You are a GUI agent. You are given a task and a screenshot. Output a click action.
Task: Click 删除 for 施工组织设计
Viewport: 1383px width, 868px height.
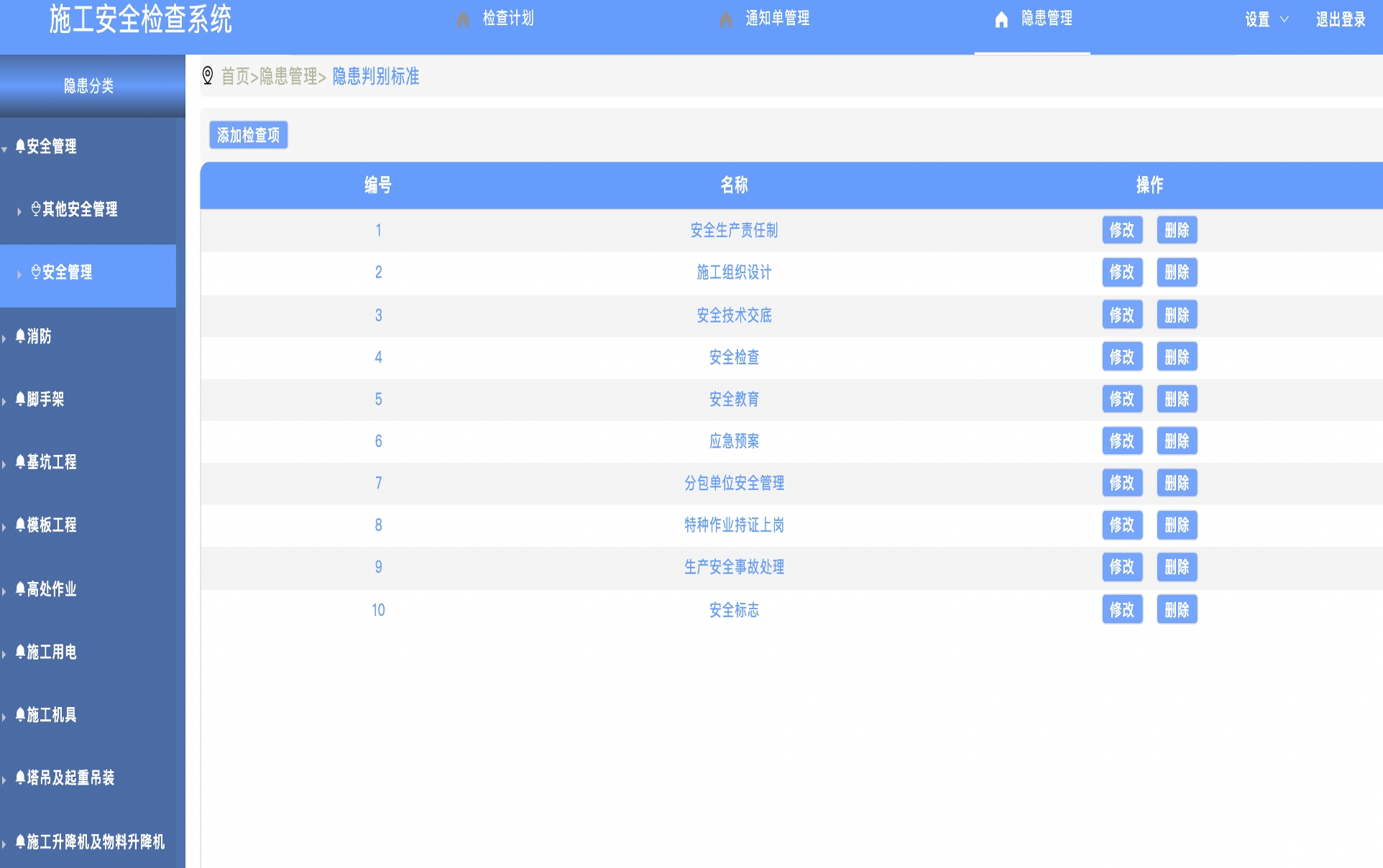1177,272
